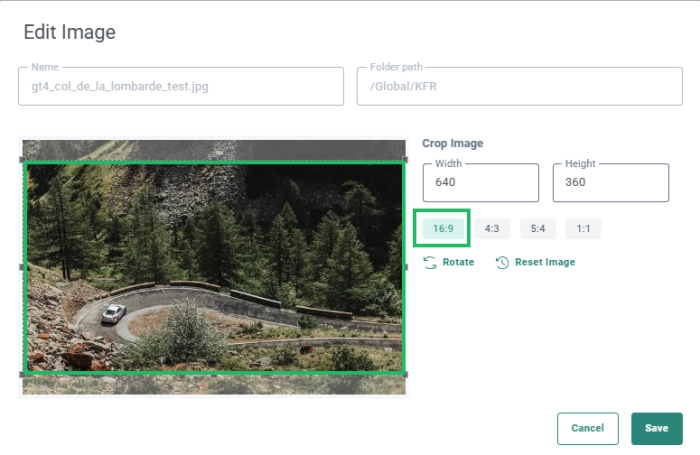Pick the 1:1 square aspect ratio

(583, 229)
